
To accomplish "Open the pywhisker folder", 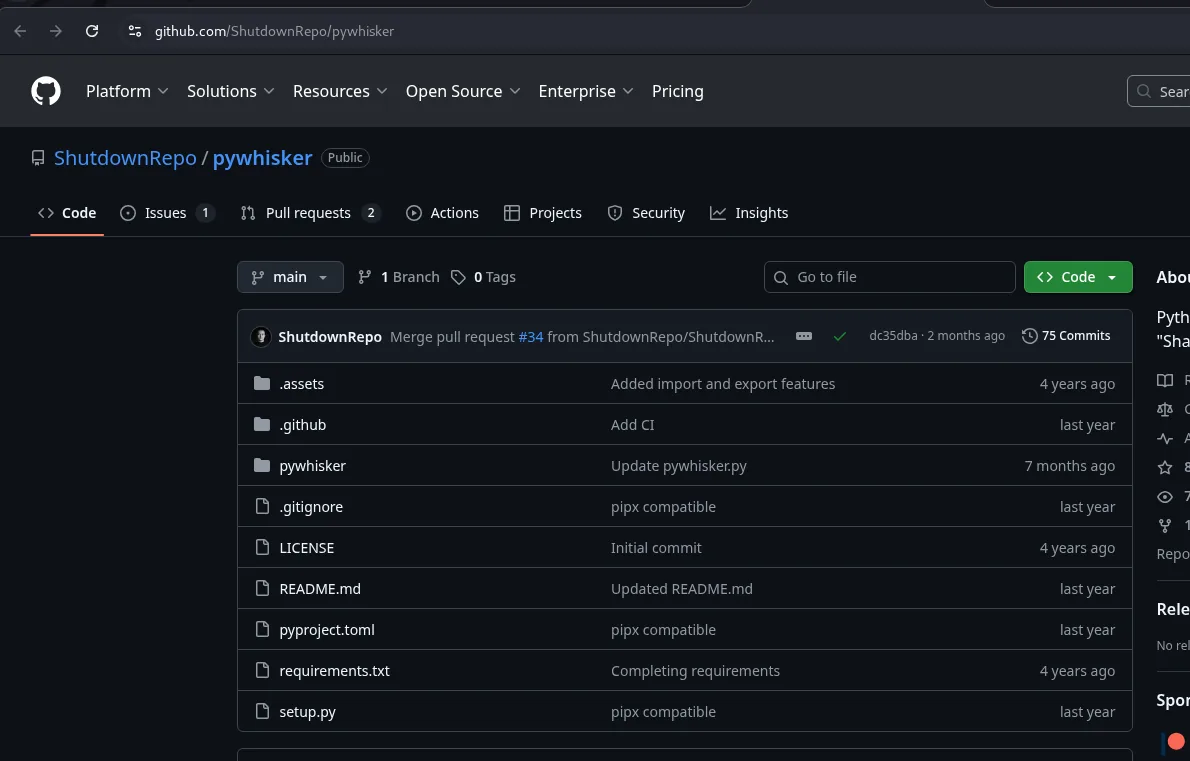I will coord(312,466).
